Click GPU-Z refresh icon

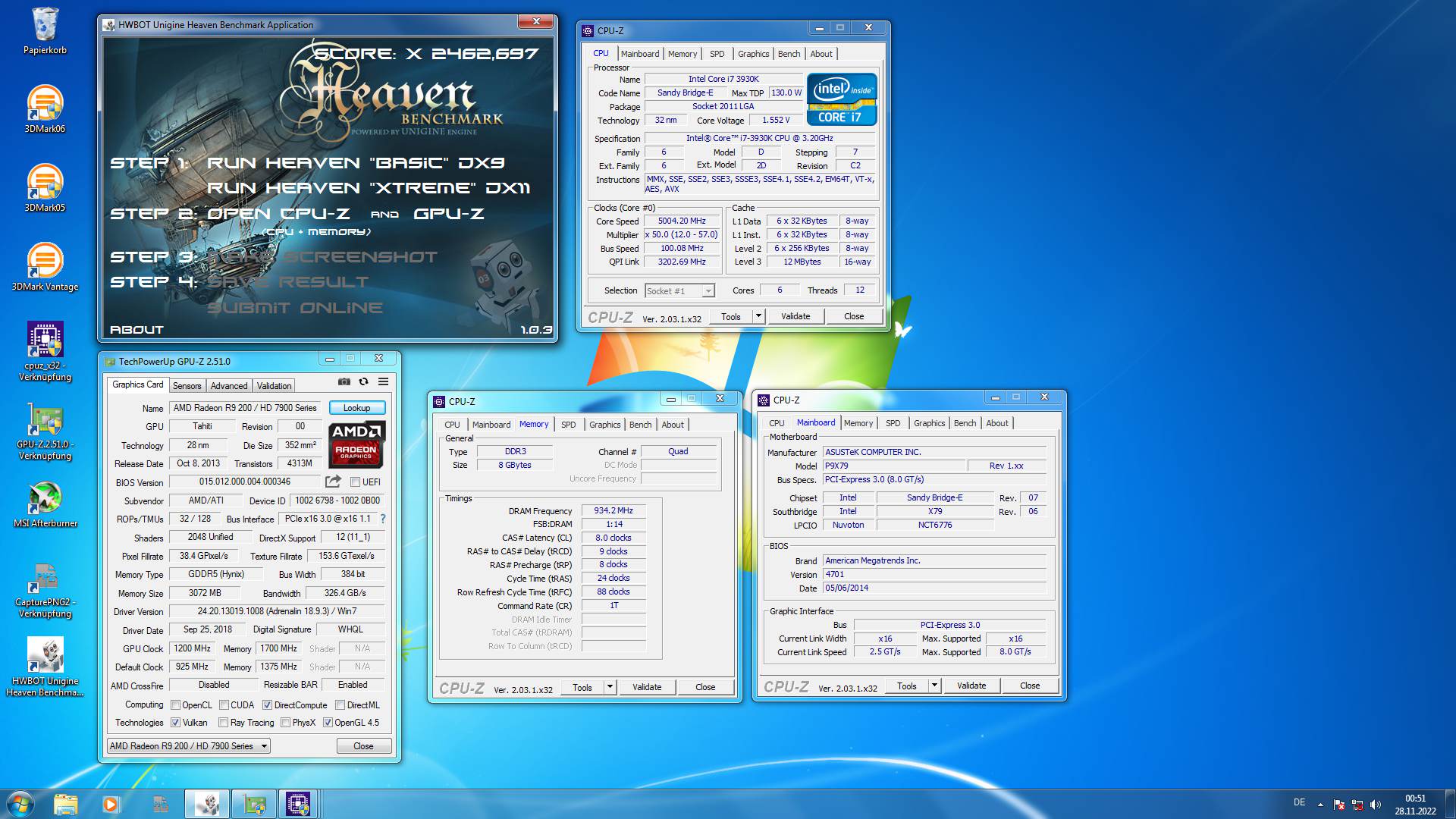(363, 381)
